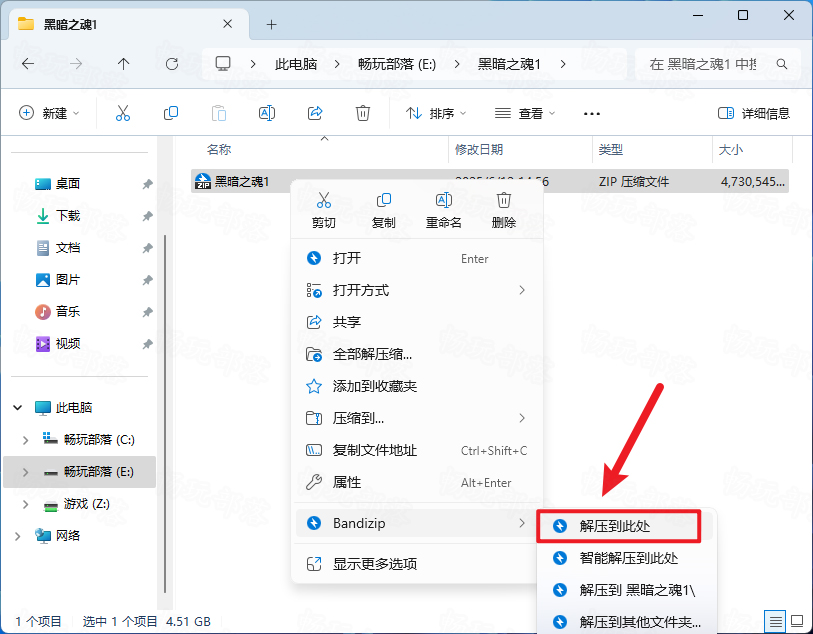Open the 查看 view dropdown
The image size is (813, 634).
coord(525,113)
